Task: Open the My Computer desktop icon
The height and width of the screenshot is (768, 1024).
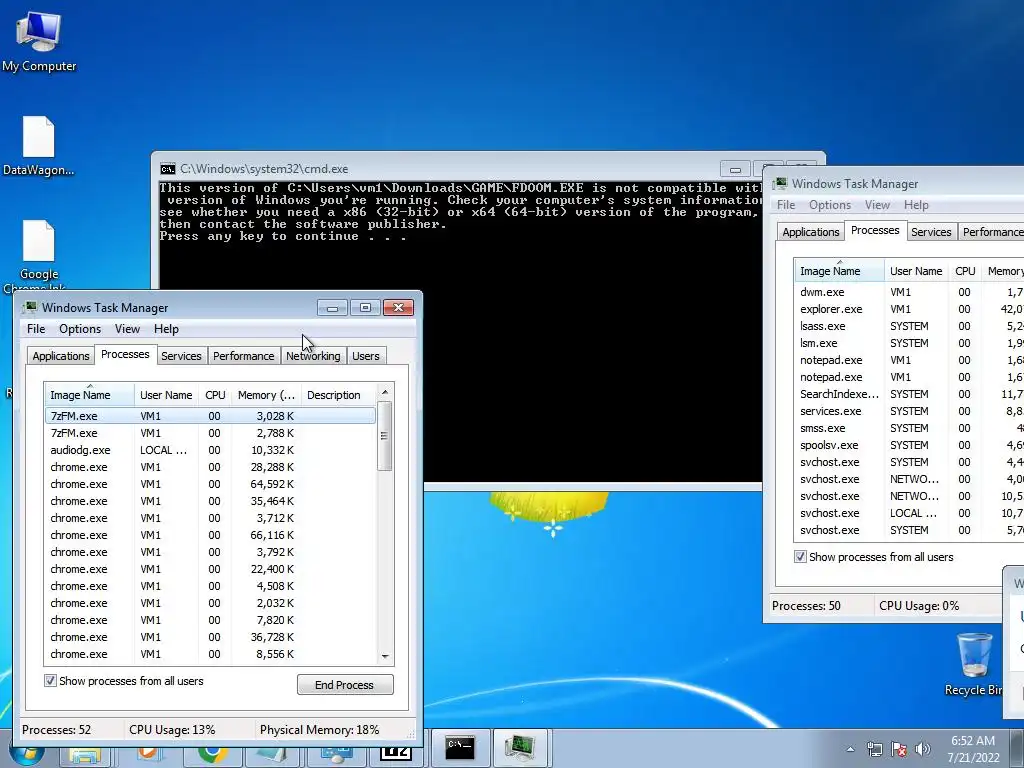Action: pos(39,40)
